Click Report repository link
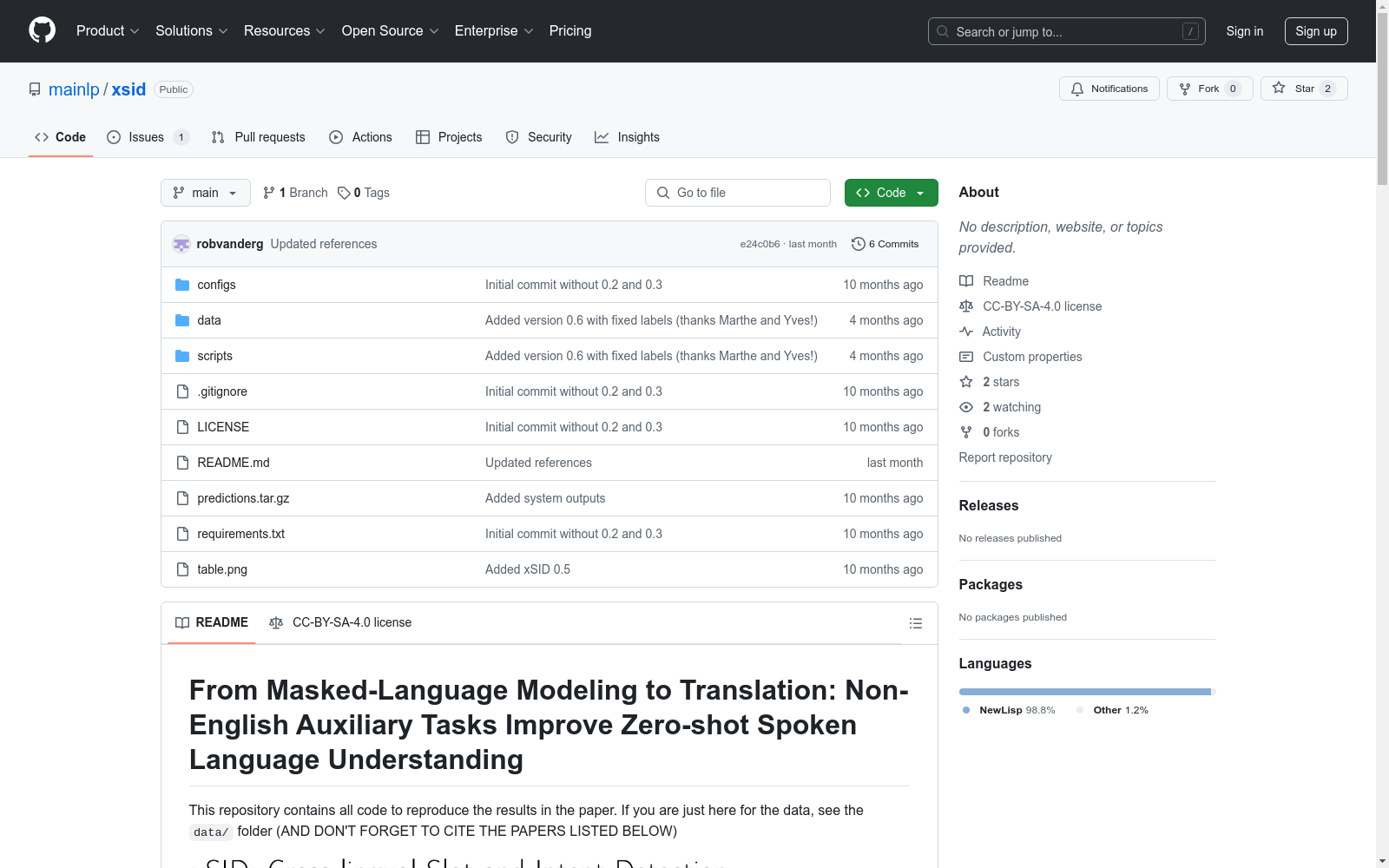Image resolution: width=1389 pixels, height=868 pixels. [x=1005, y=457]
